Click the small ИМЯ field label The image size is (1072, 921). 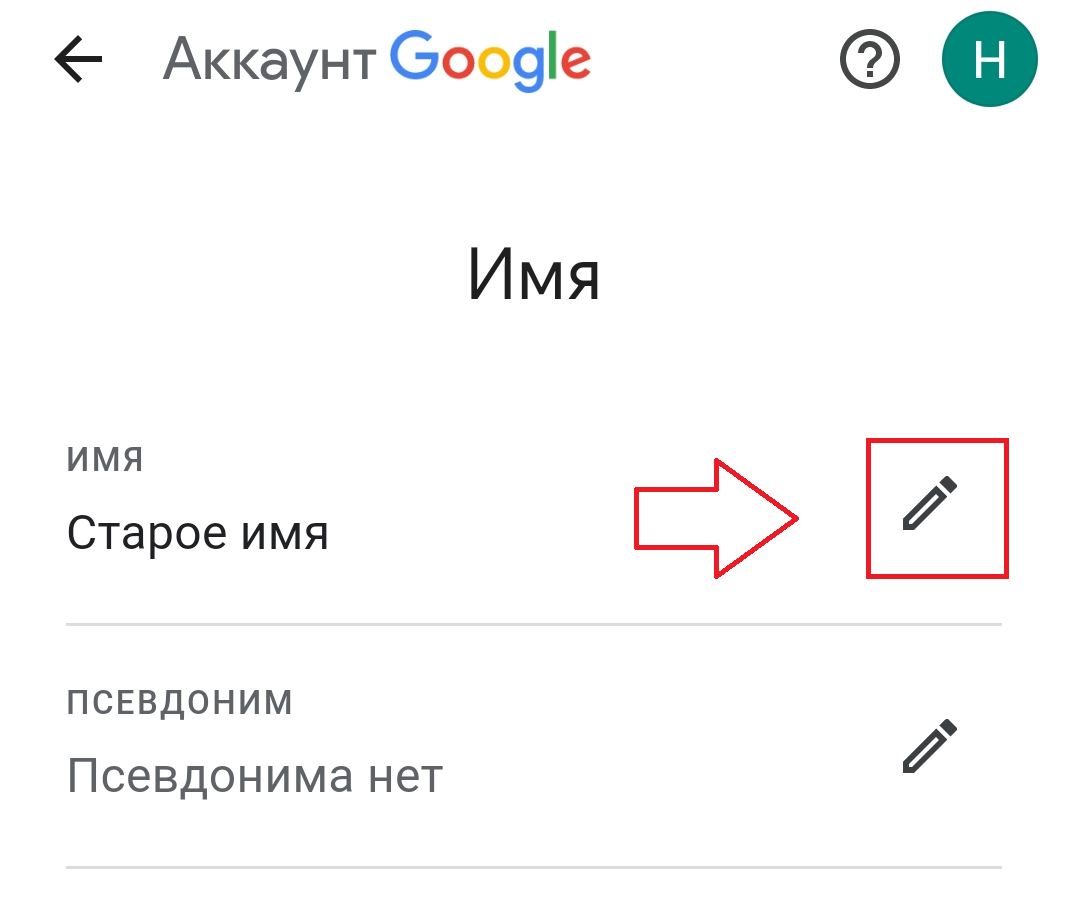tap(105, 459)
